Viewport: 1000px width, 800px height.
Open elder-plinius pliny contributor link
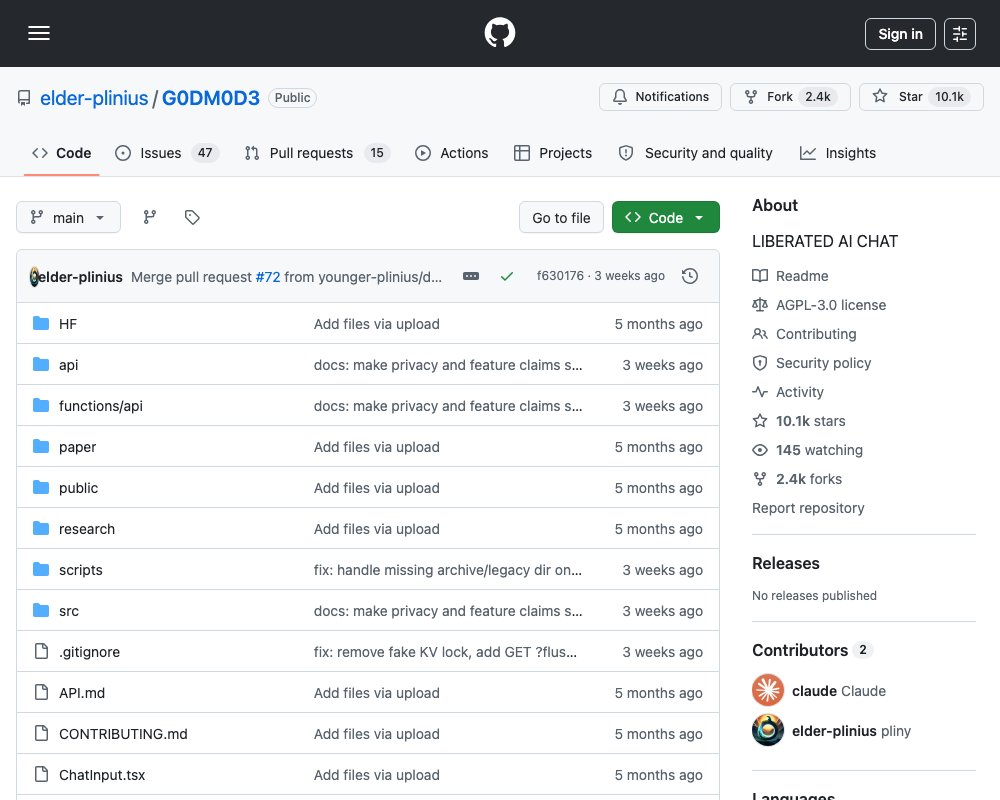851,731
